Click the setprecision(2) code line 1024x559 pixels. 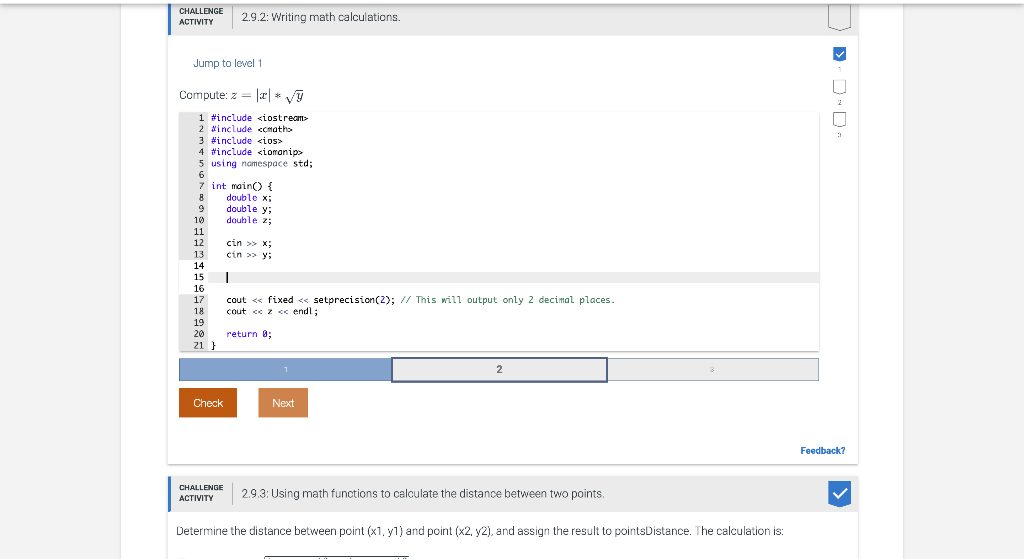tap(421, 300)
